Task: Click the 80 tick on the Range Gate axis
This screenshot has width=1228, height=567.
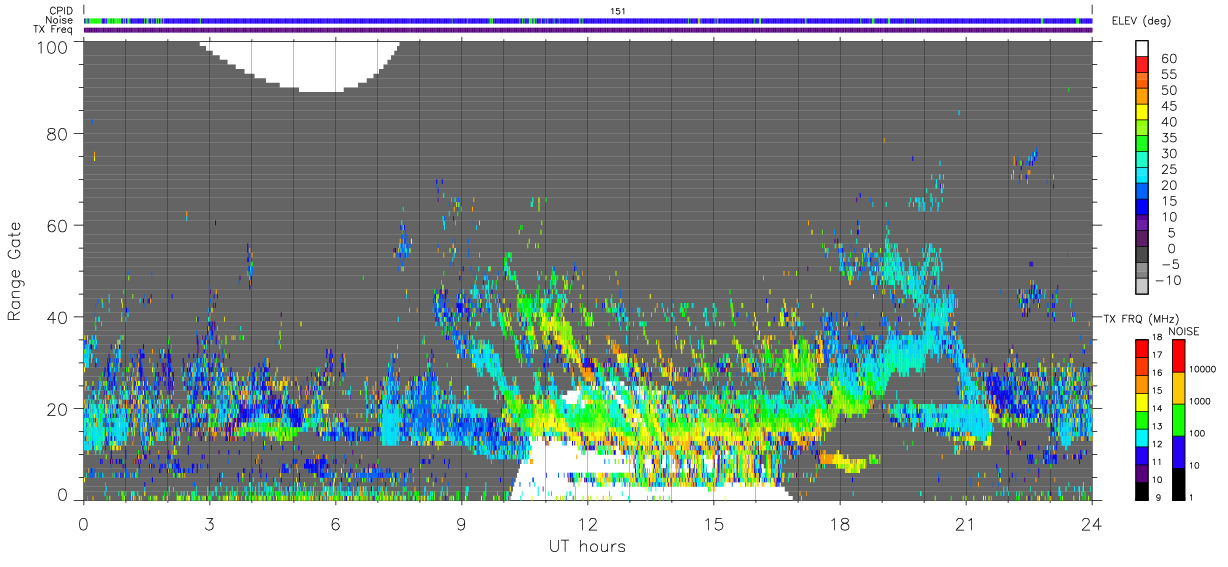Action: (57, 134)
